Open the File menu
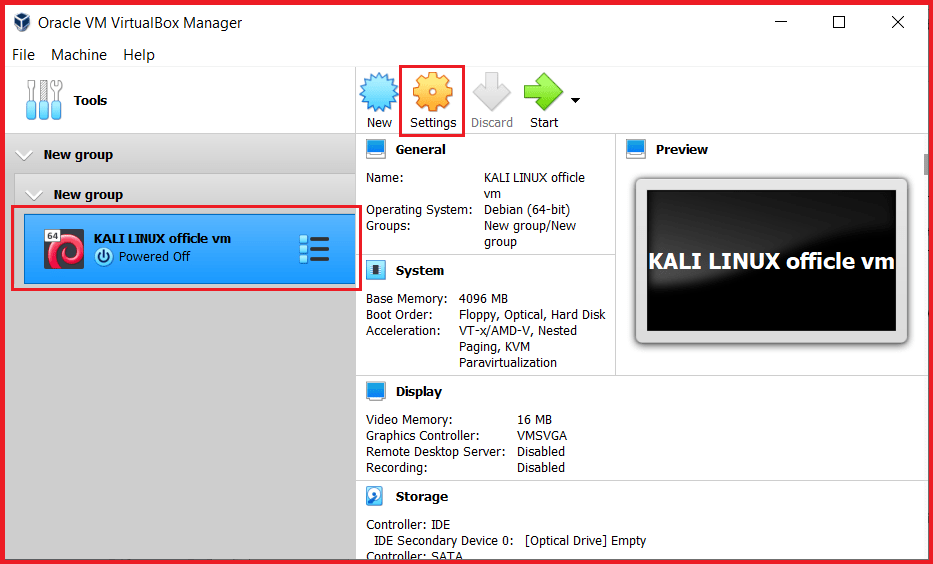 click(24, 55)
